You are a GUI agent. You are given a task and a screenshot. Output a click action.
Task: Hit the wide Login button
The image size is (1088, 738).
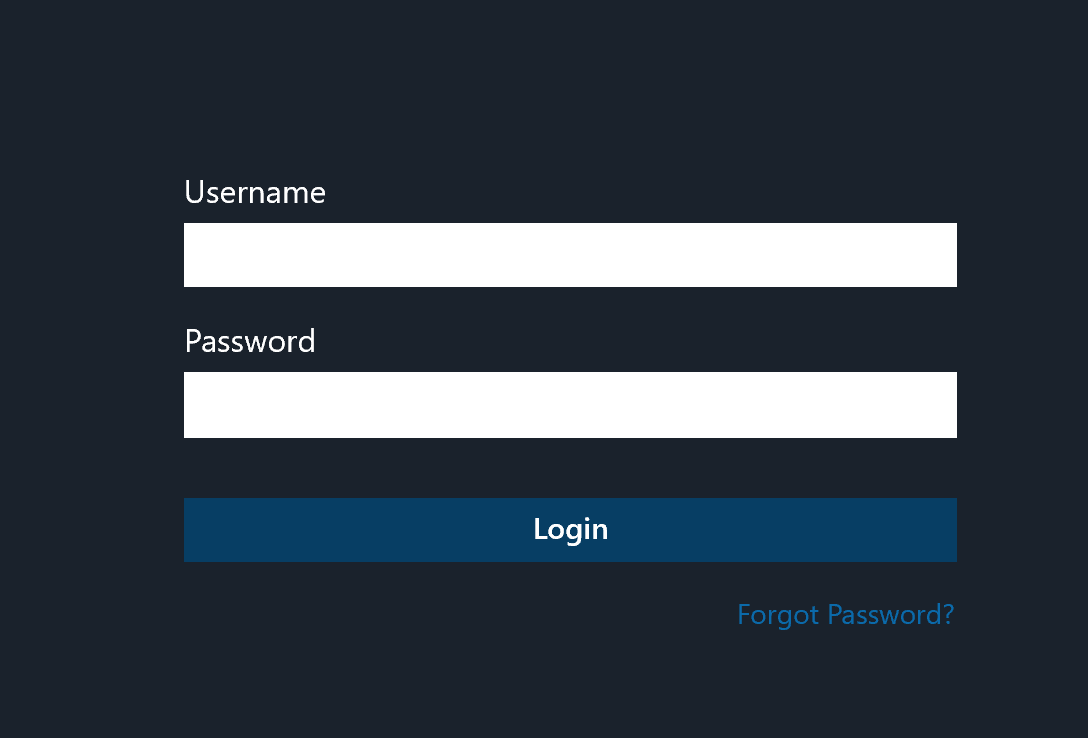(x=570, y=530)
